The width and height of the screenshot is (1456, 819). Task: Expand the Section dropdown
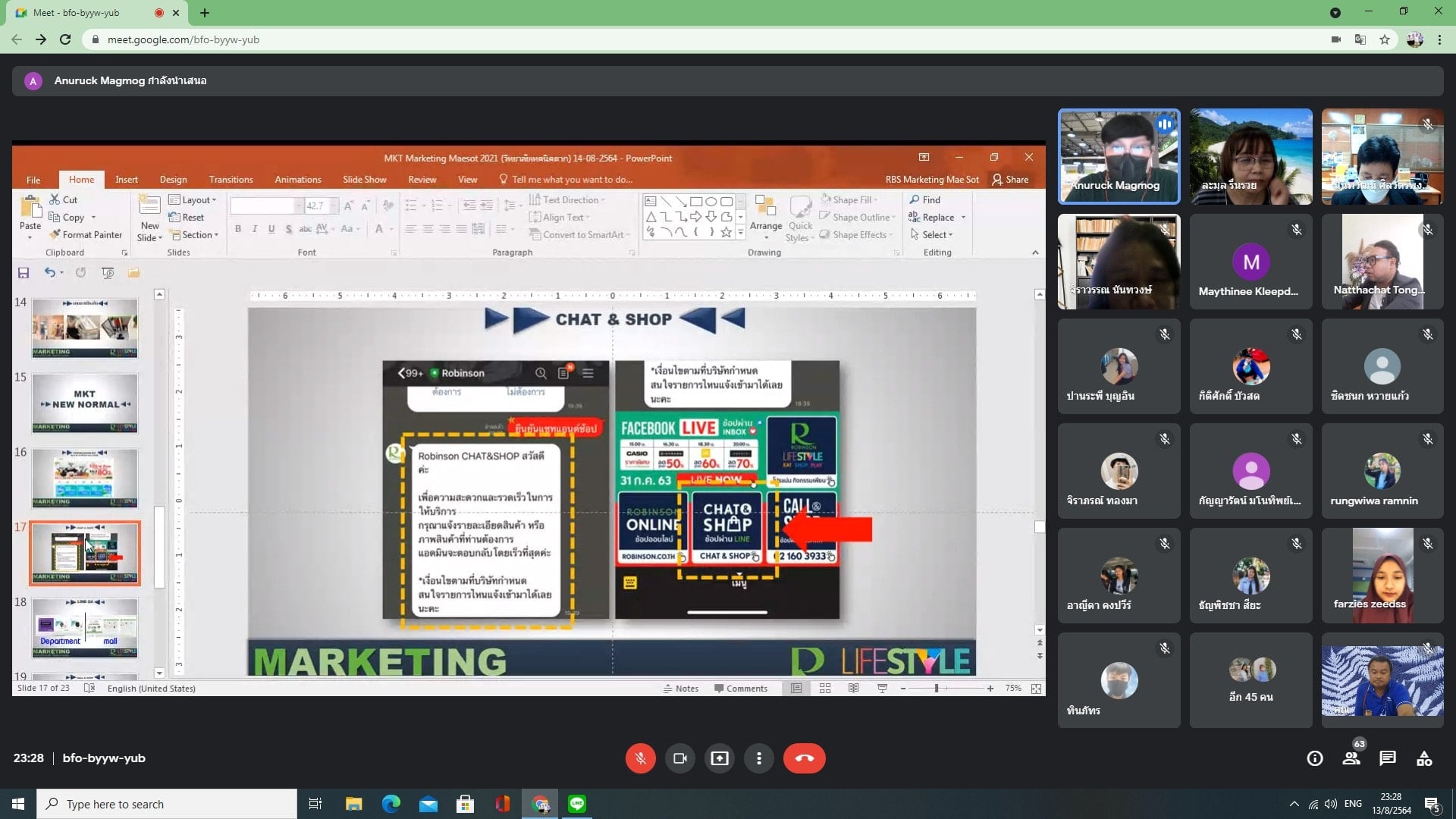pos(194,234)
